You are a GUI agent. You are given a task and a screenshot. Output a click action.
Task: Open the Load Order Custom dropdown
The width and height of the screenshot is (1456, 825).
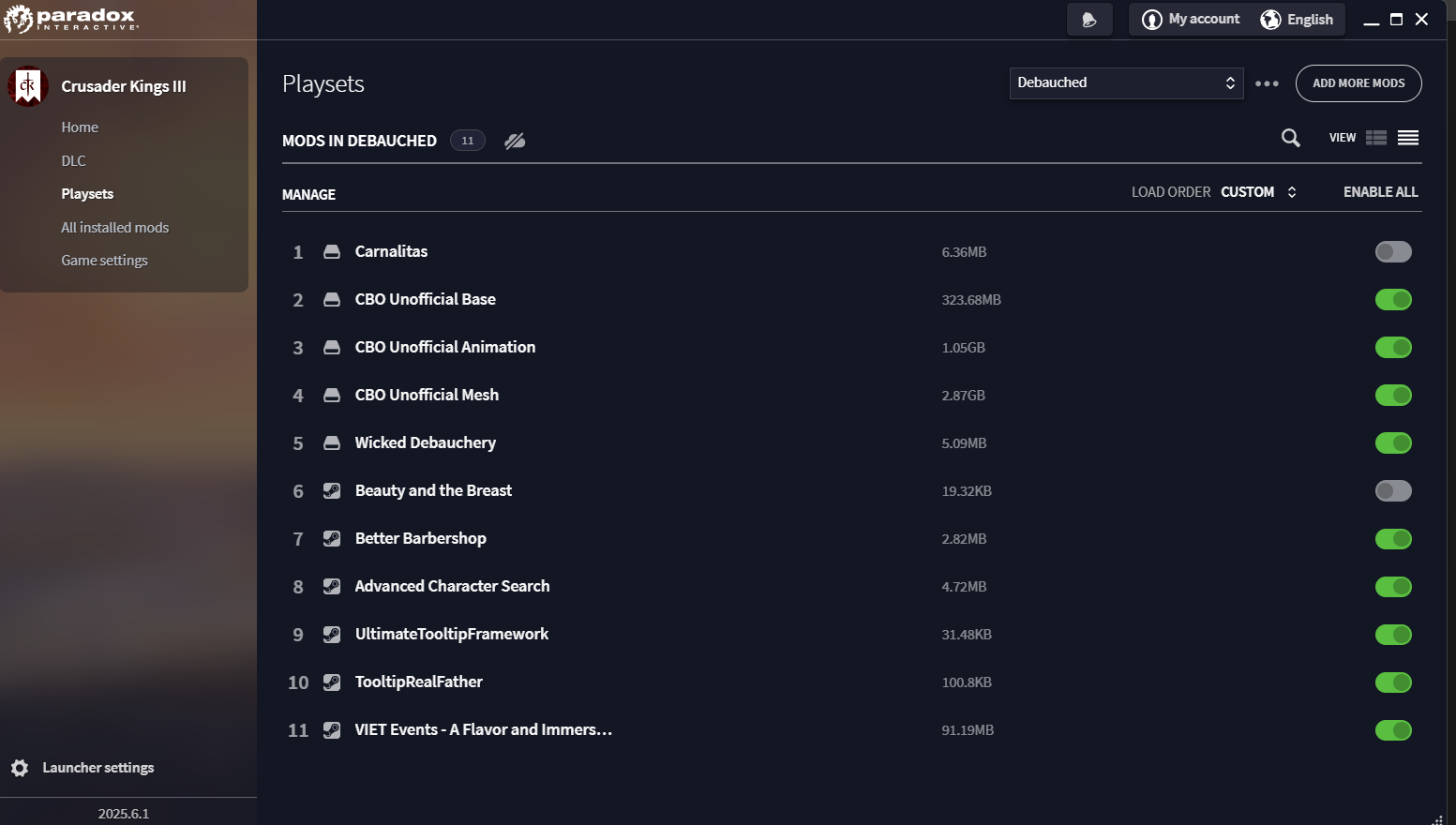pyautogui.click(x=1258, y=191)
